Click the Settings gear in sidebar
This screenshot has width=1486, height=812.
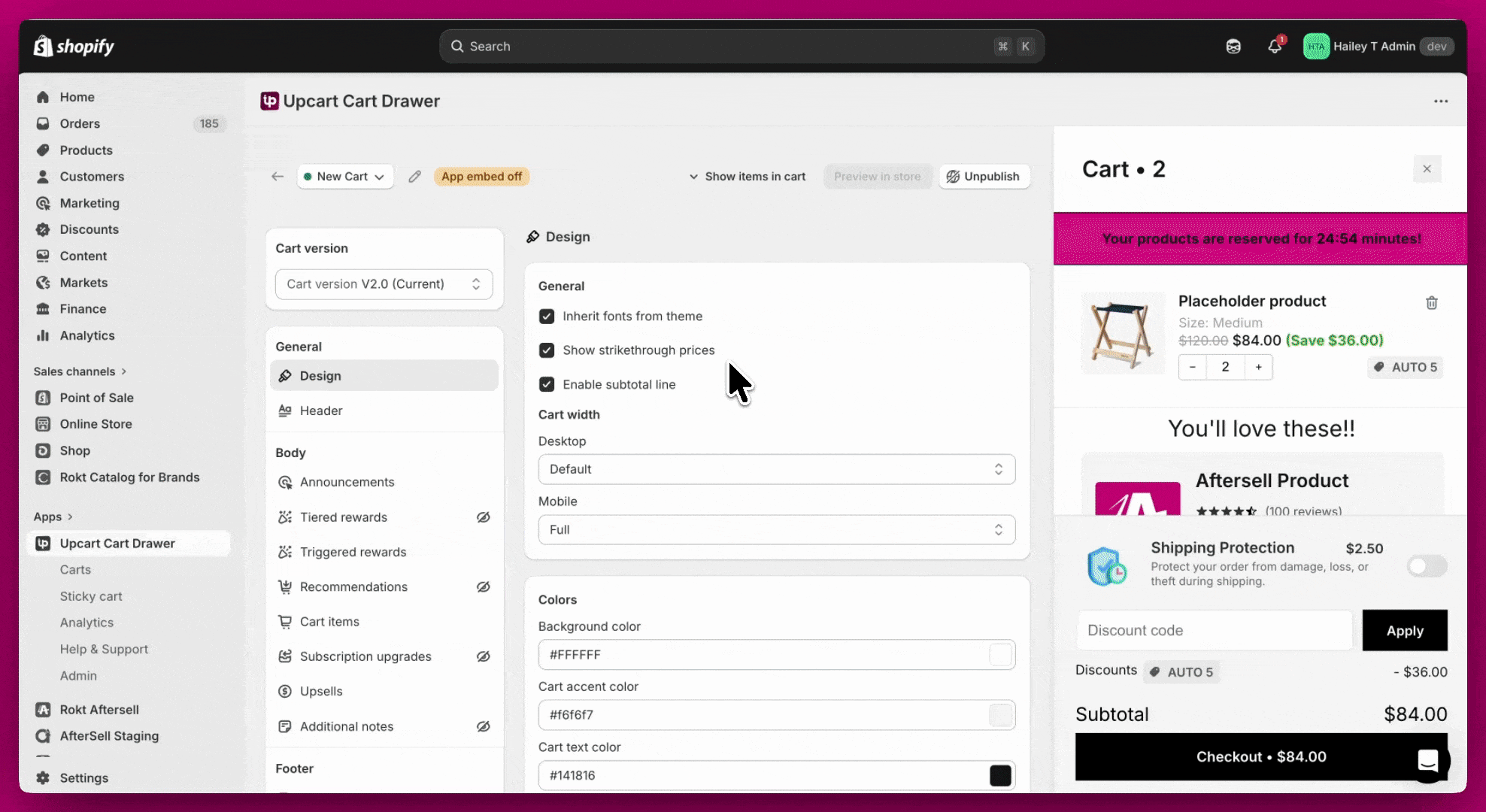[44, 777]
